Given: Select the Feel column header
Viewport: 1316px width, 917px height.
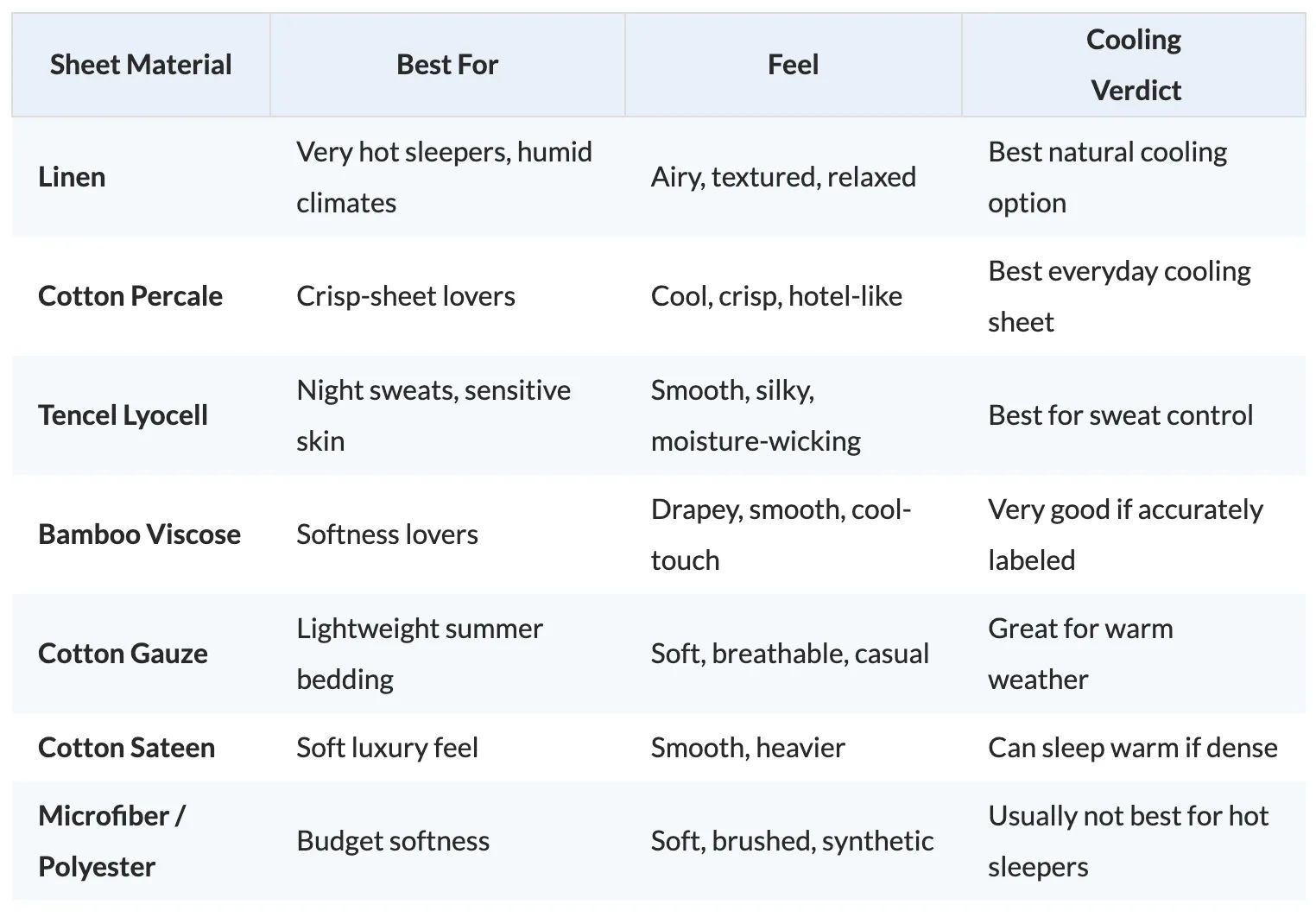Looking at the screenshot, I should click(x=793, y=65).
